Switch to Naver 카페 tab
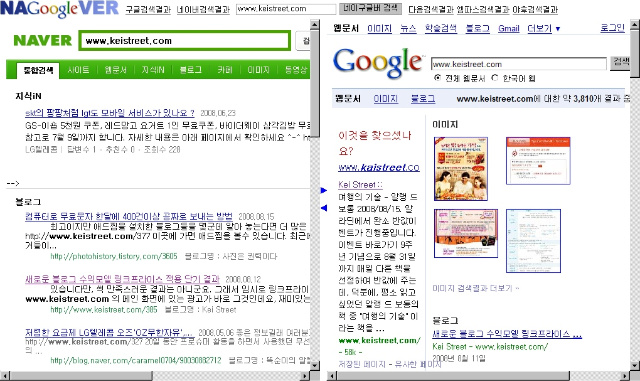This screenshot has width=640, height=381. pyautogui.click(x=224, y=70)
